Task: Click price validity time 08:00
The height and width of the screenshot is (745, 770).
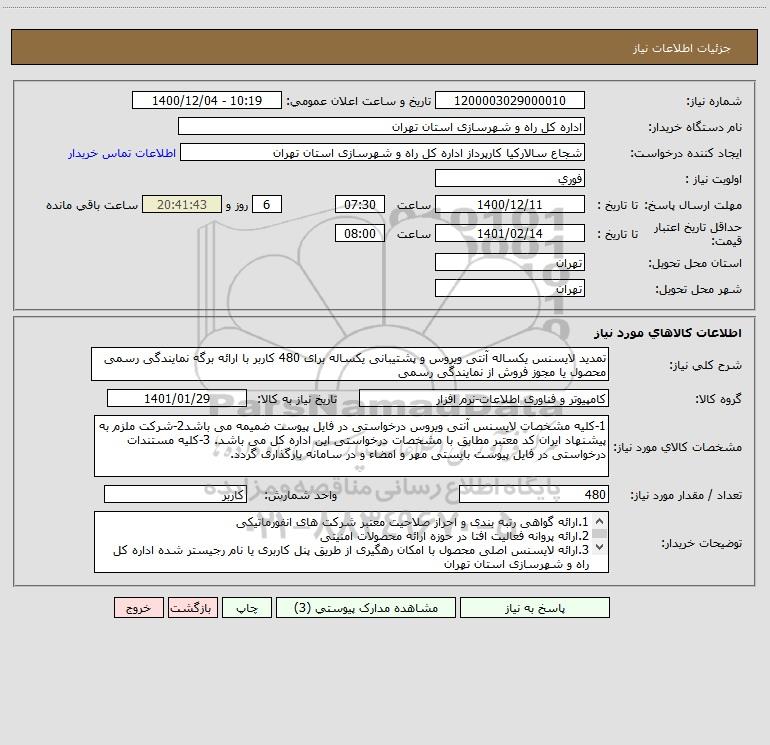Action: tap(359, 234)
